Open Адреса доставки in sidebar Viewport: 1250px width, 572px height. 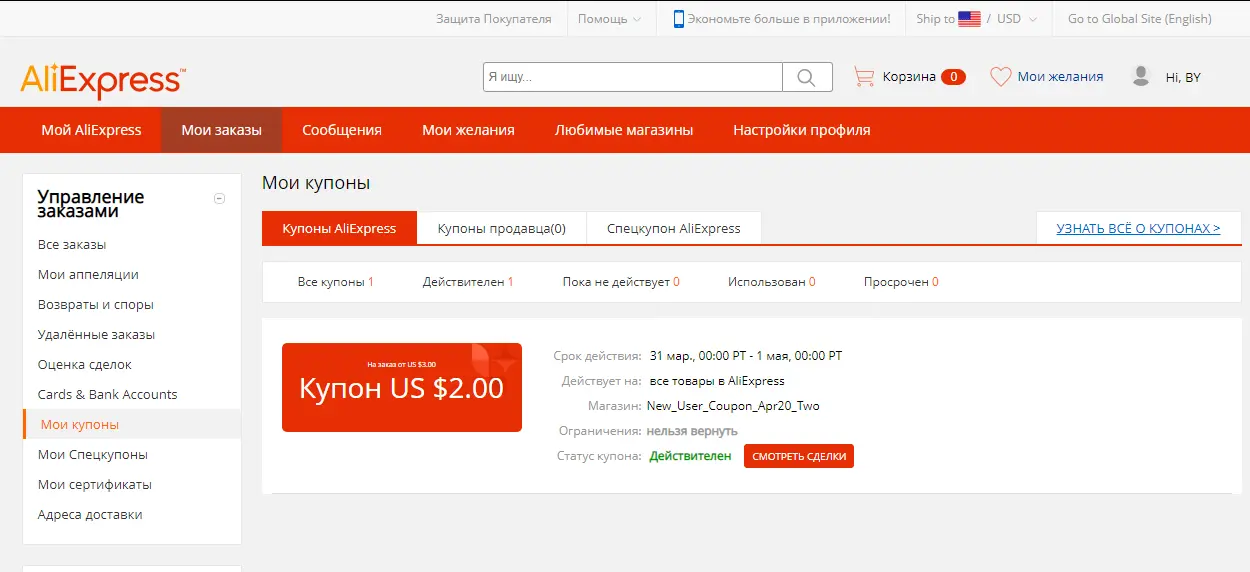coord(90,514)
